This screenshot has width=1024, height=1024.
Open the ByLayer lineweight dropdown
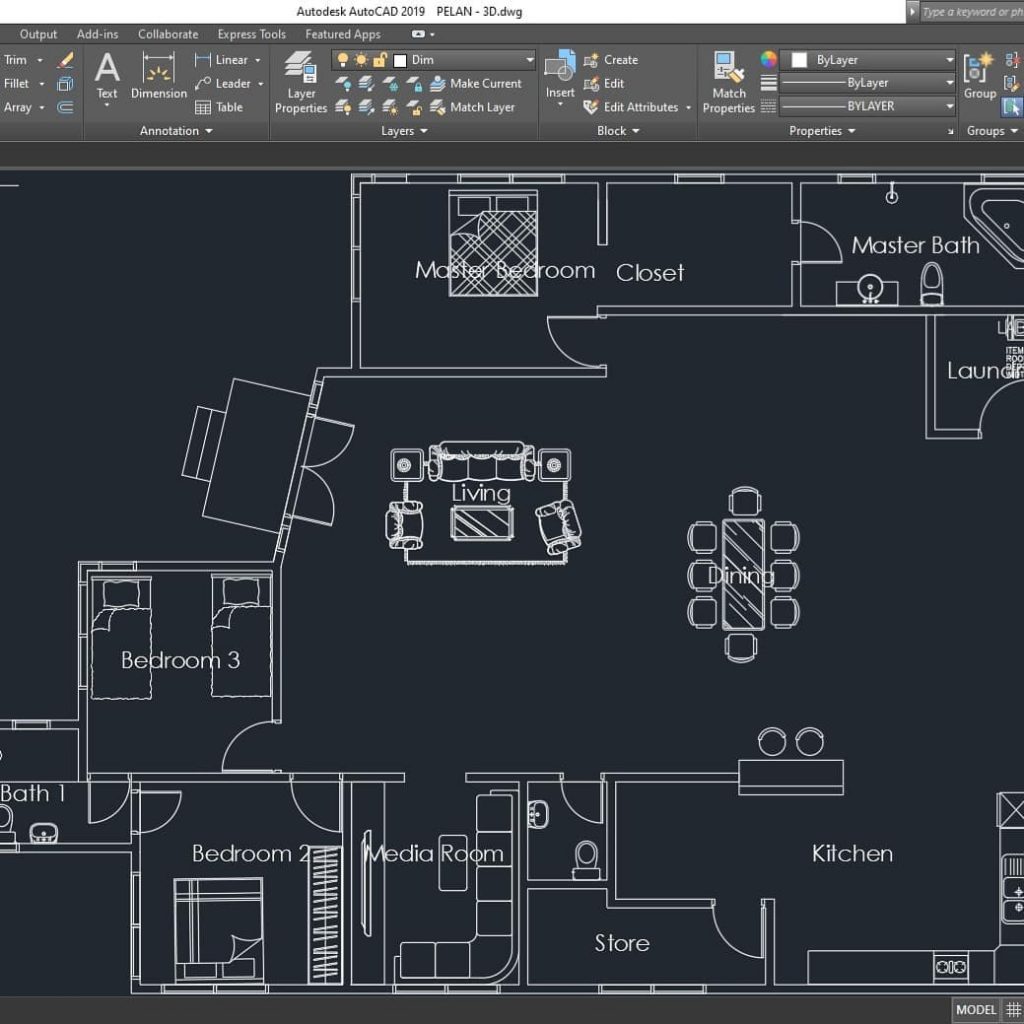950,83
